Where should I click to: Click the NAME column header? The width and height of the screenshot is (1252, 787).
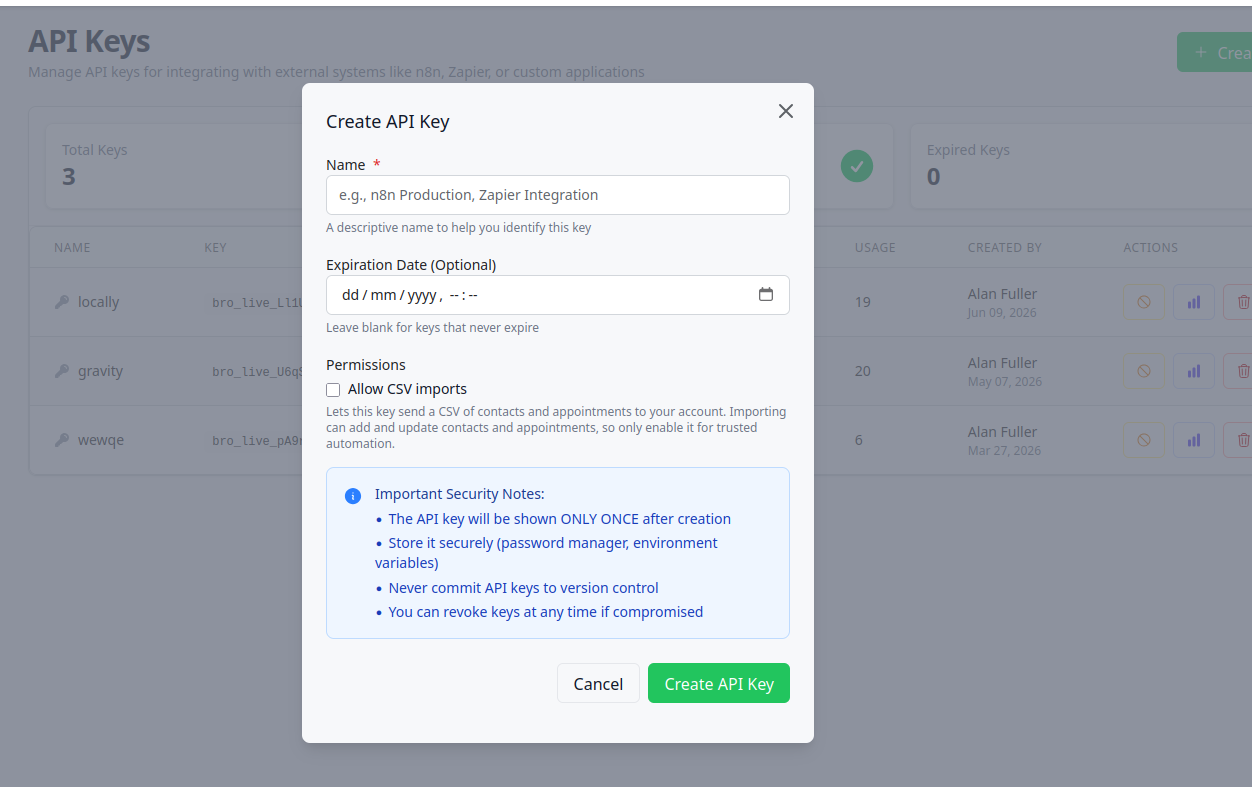coord(72,247)
